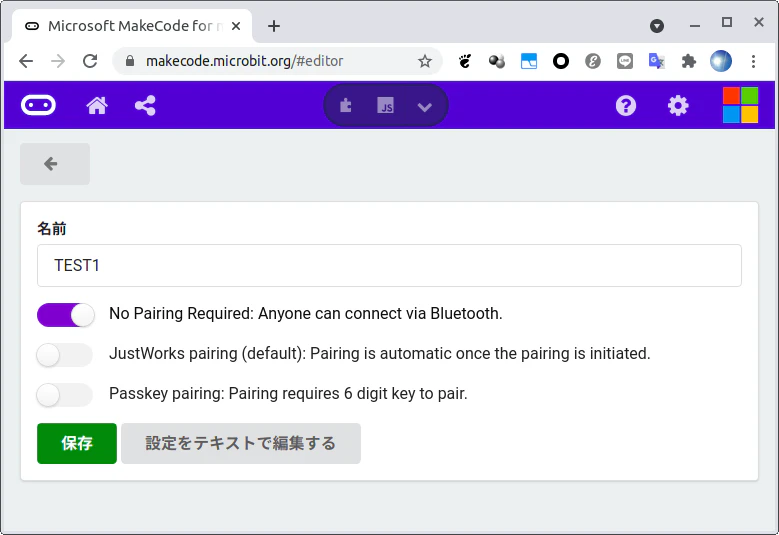Screen dimensions: 779x535
Task: Open the Share project icon
Action: coord(145,105)
